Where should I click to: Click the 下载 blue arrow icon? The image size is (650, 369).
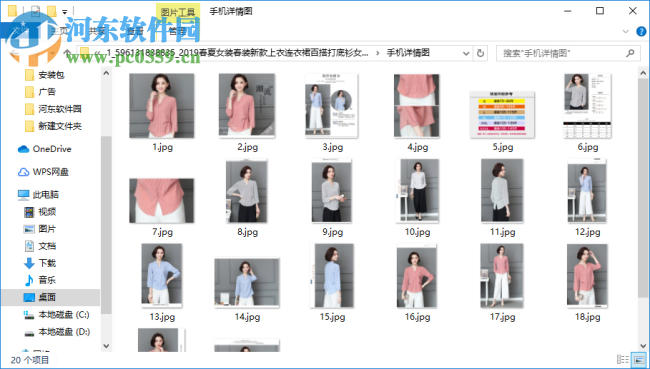pyautogui.click(x=29, y=263)
